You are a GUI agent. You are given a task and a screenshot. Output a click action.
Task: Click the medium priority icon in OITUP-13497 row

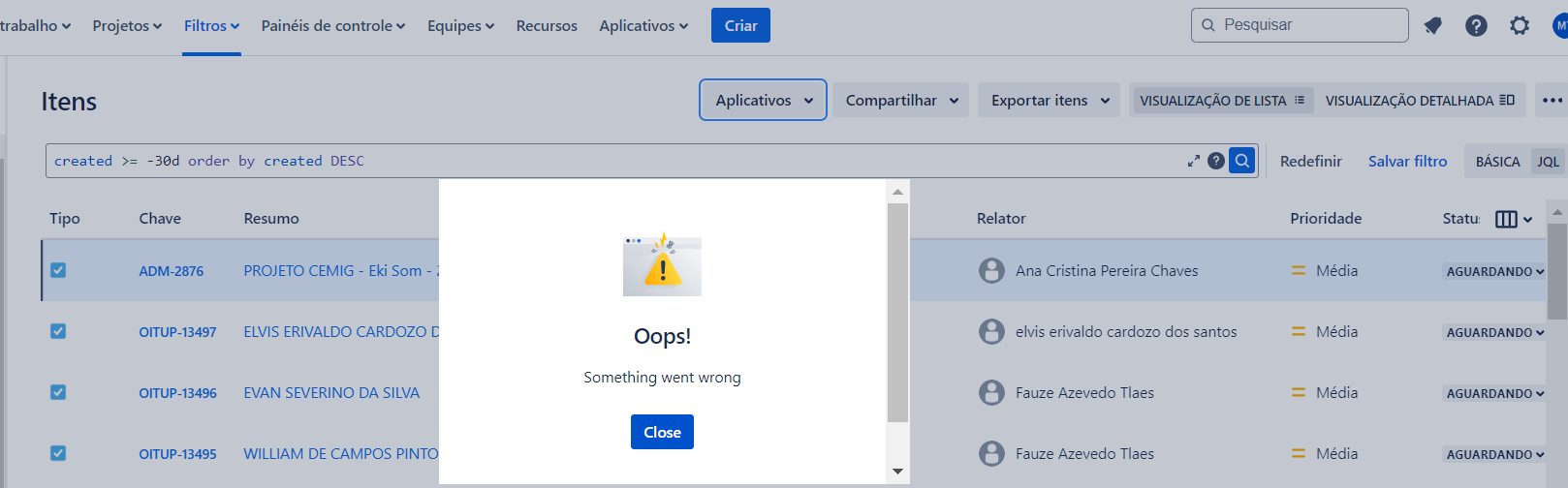(1299, 331)
